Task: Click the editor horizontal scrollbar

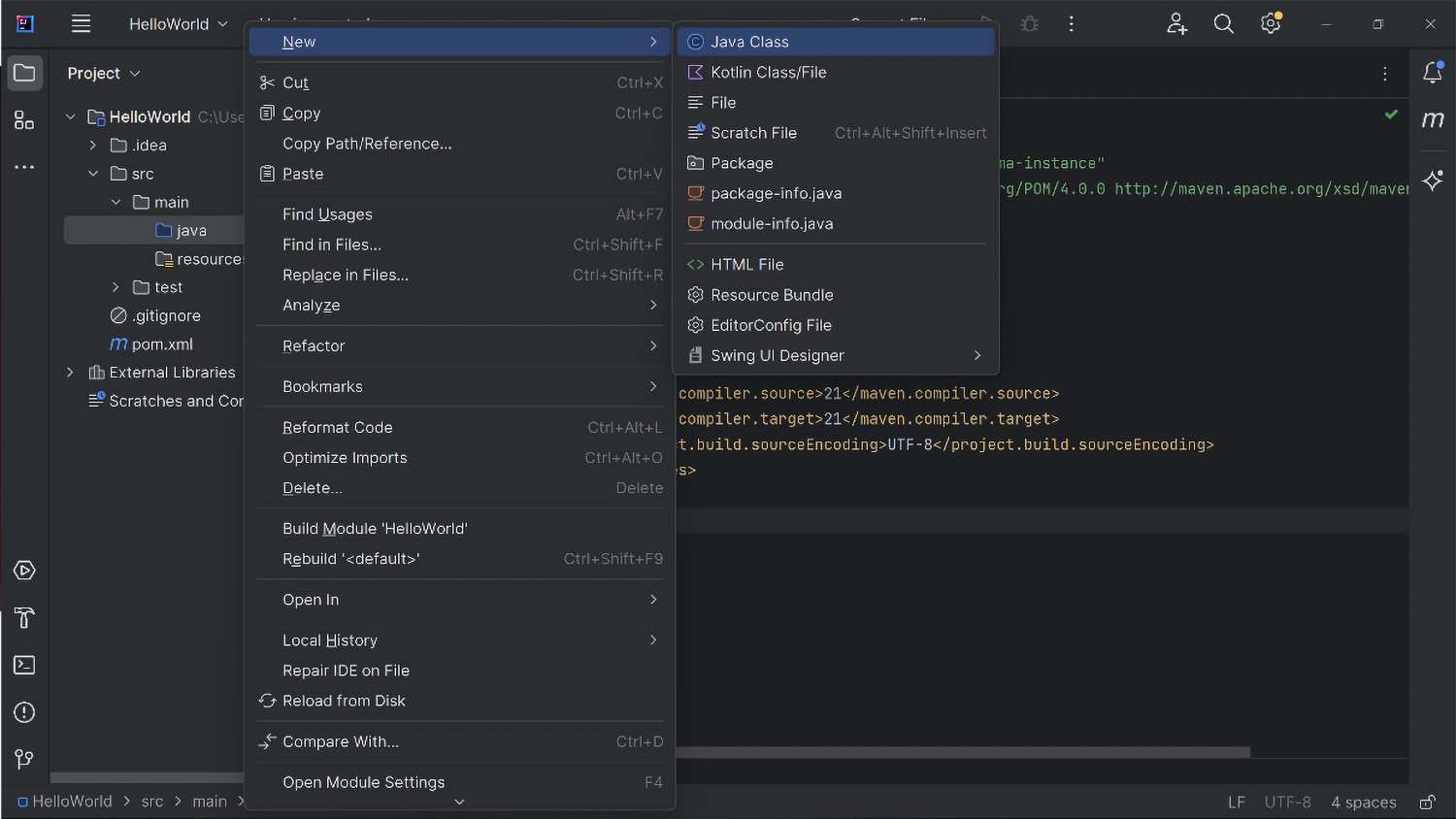Action: pos(962,752)
